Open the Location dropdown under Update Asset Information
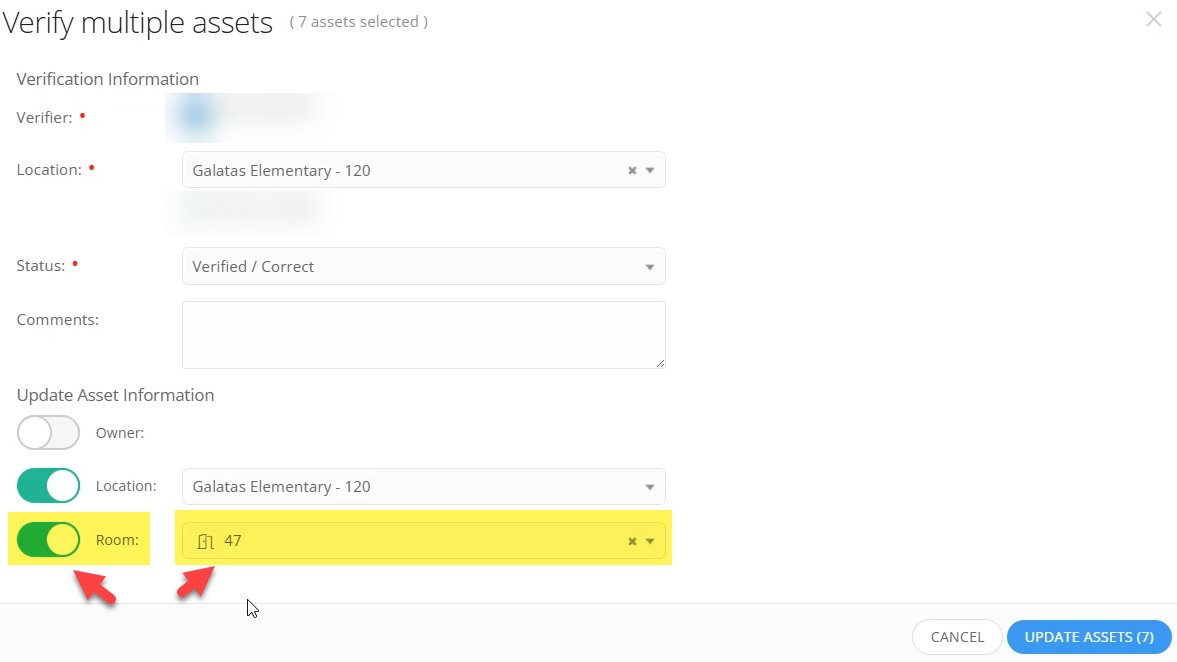This screenshot has height=662, width=1177. pyautogui.click(x=650, y=486)
